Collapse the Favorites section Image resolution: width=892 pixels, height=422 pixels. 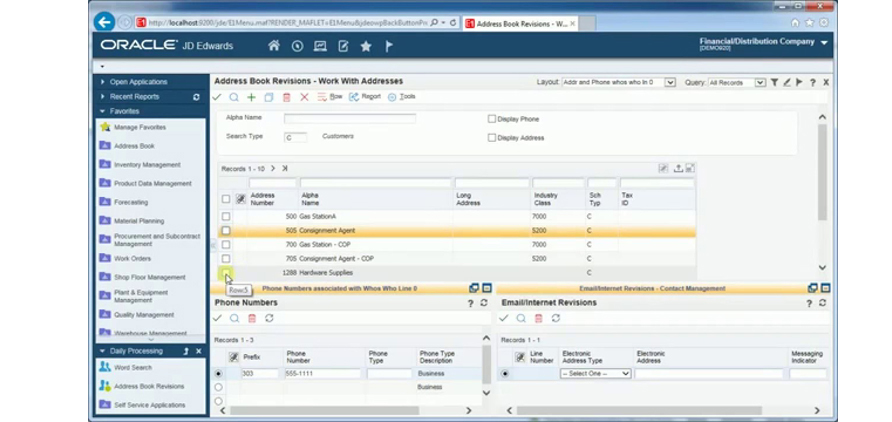click(103, 111)
